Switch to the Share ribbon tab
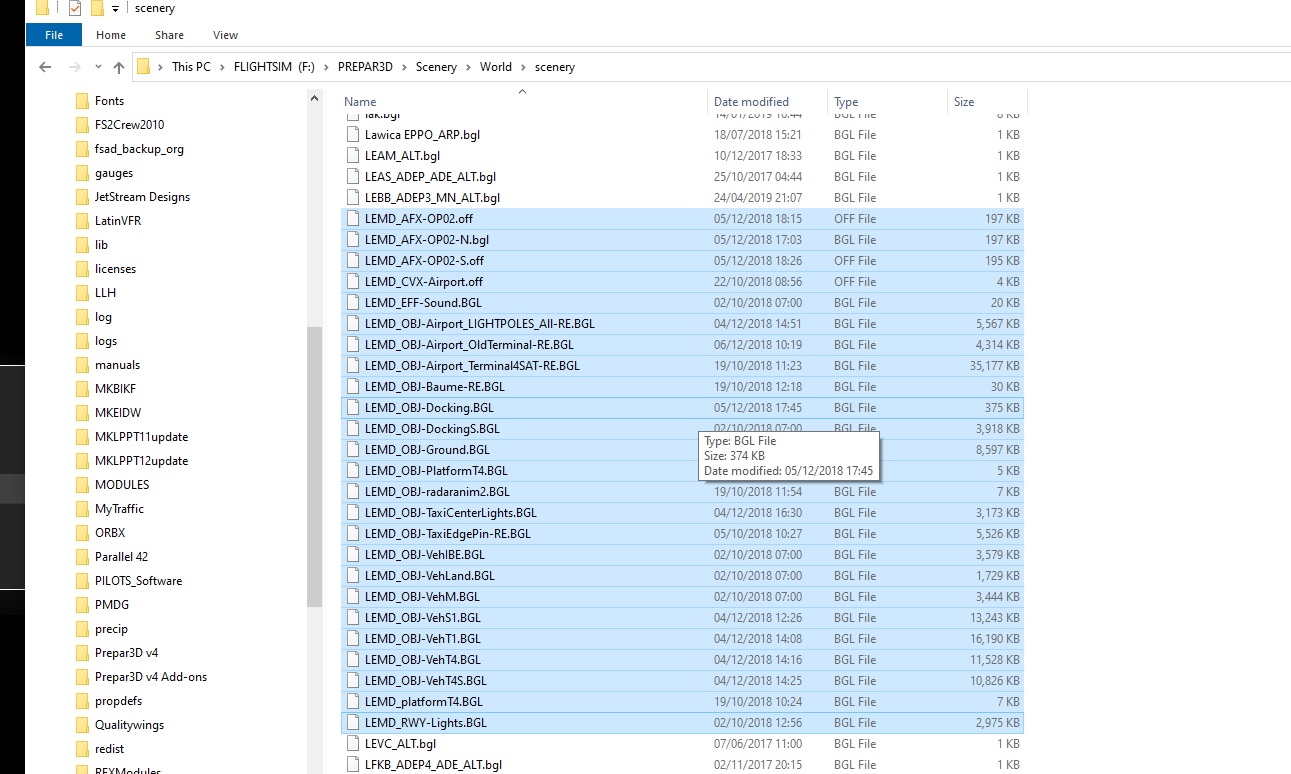This screenshot has width=1291, height=774. (169, 35)
